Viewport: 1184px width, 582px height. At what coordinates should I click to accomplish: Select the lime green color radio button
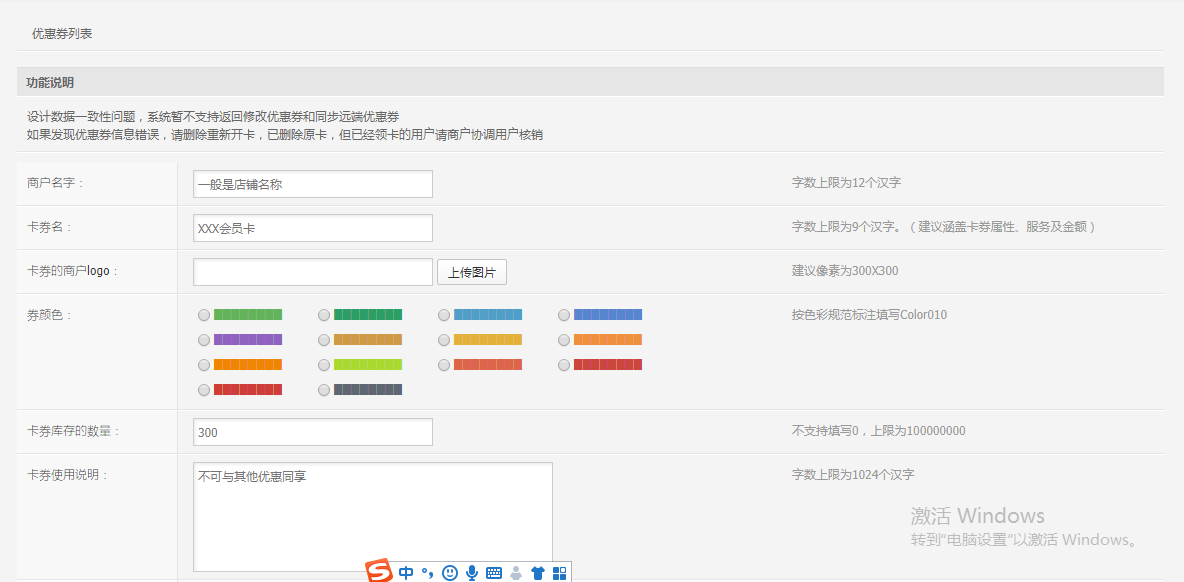pyautogui.click(x=324, y=365)
